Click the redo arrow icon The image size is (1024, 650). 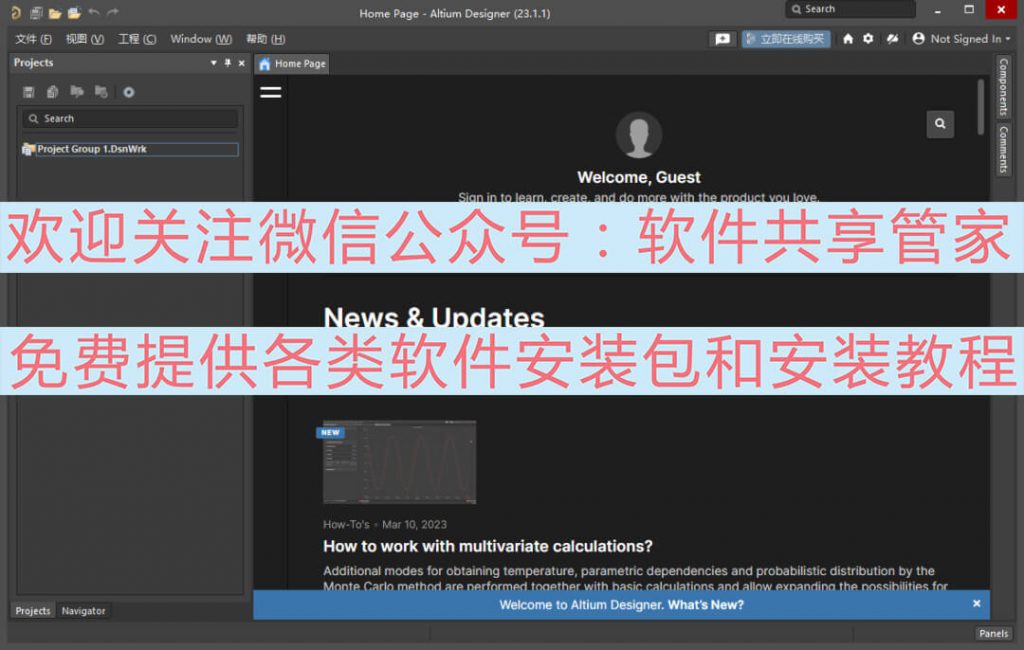click(113, 12)
